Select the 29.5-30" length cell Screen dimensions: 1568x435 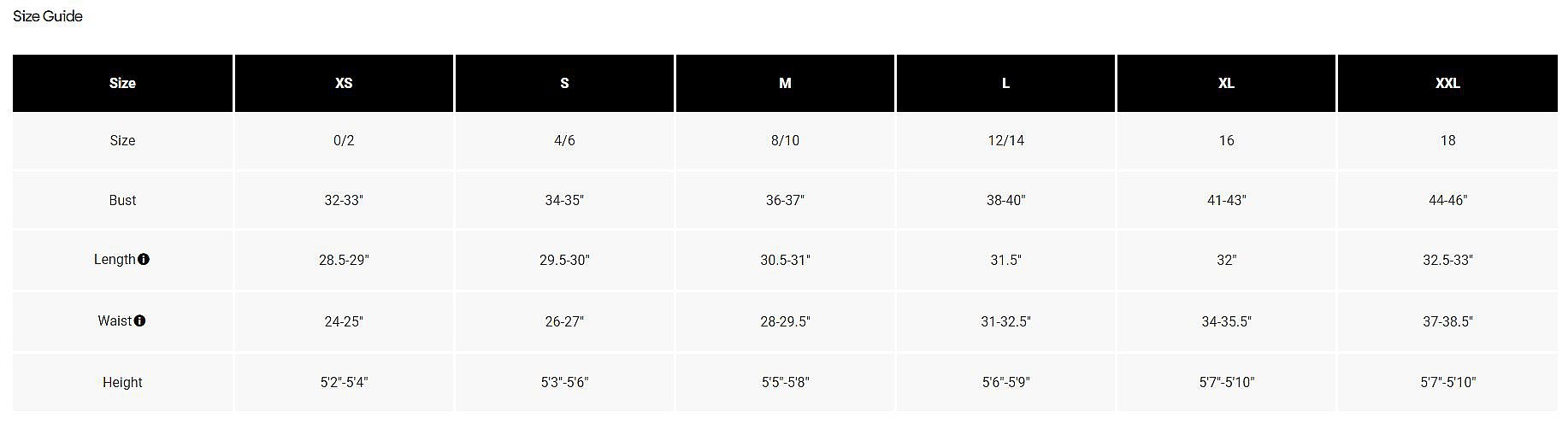click(x=564, y=260)
